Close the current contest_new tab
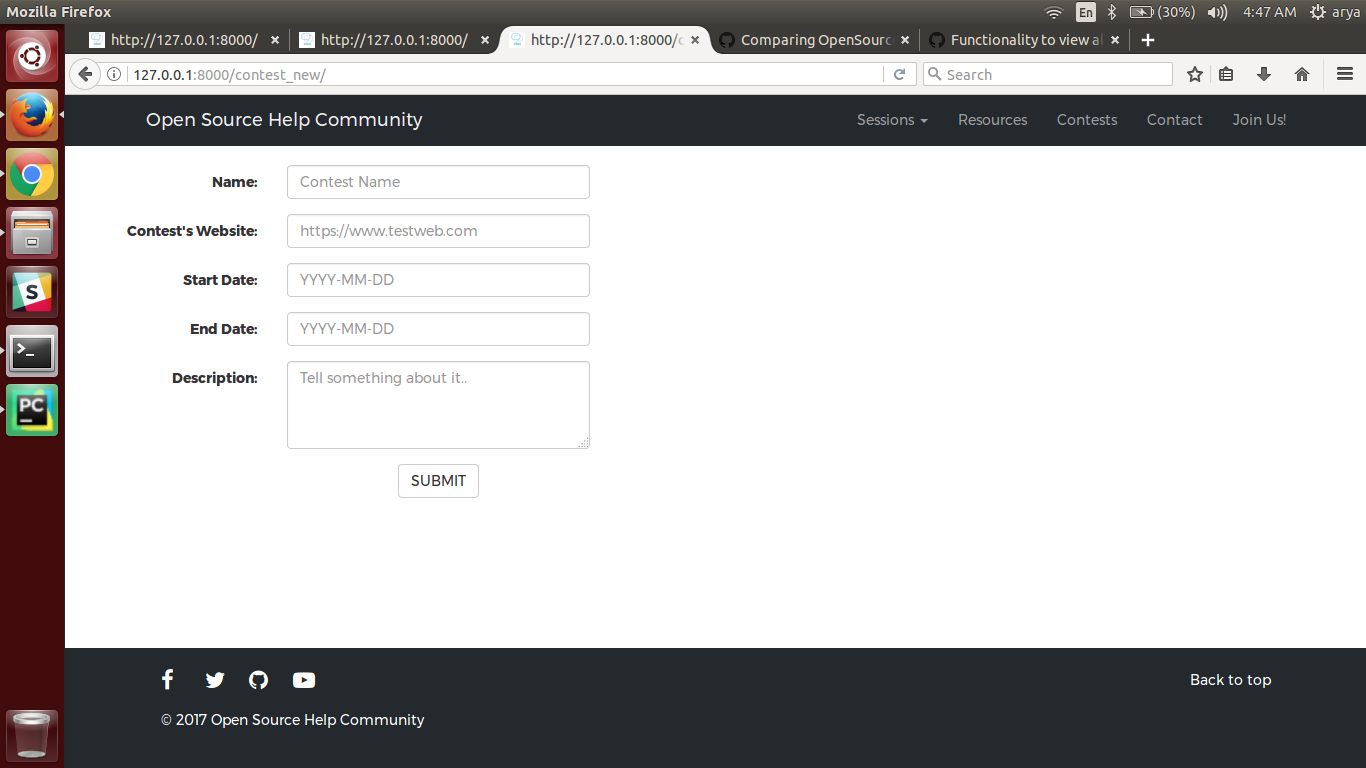Screen dimensions: 1366x768 pos(695,40)
